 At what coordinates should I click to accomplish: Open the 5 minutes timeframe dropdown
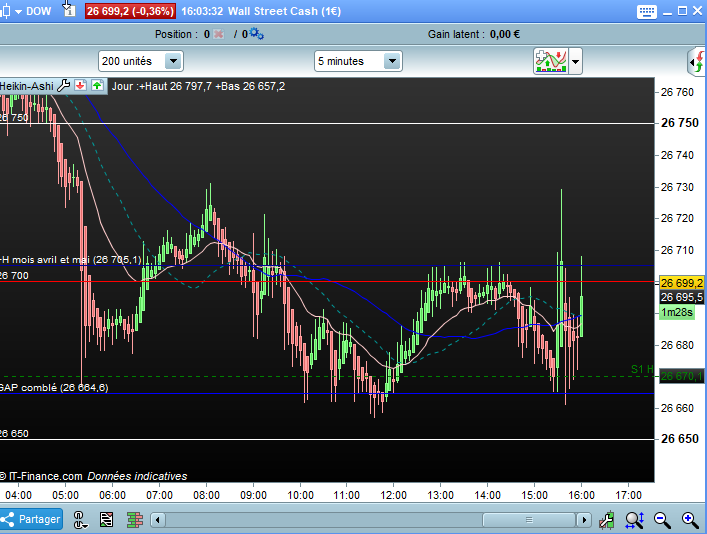pos(358,61)
